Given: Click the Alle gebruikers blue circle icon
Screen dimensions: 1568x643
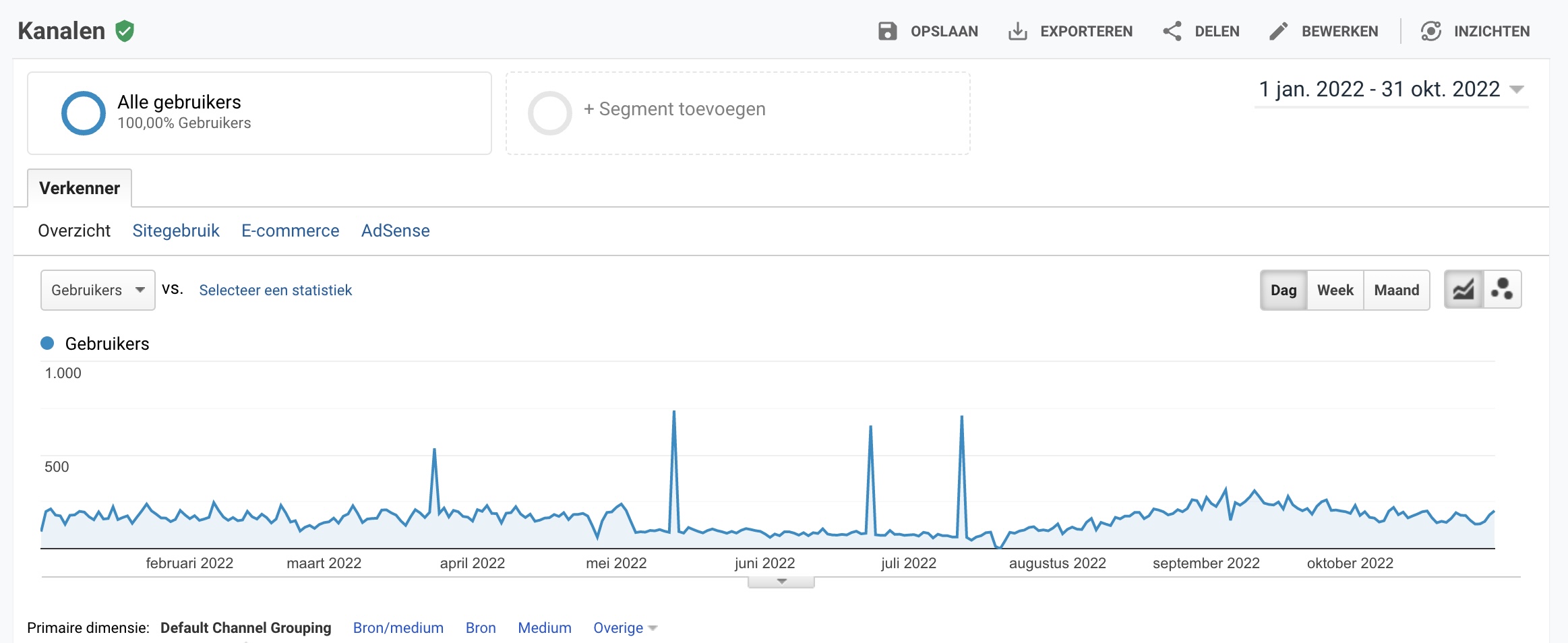Looking at the screenshot, I should pos(84,113).
